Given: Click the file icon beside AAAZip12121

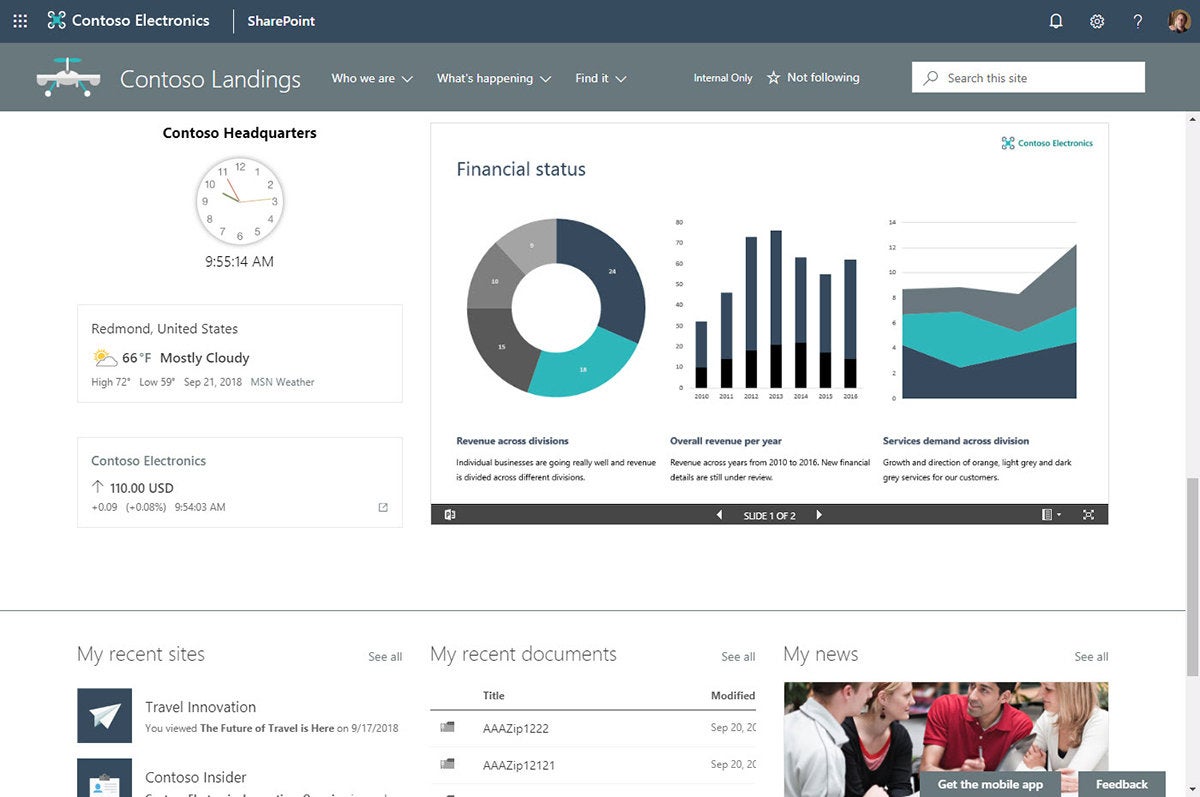Looking at the screenshot, I should click(447, 764).
